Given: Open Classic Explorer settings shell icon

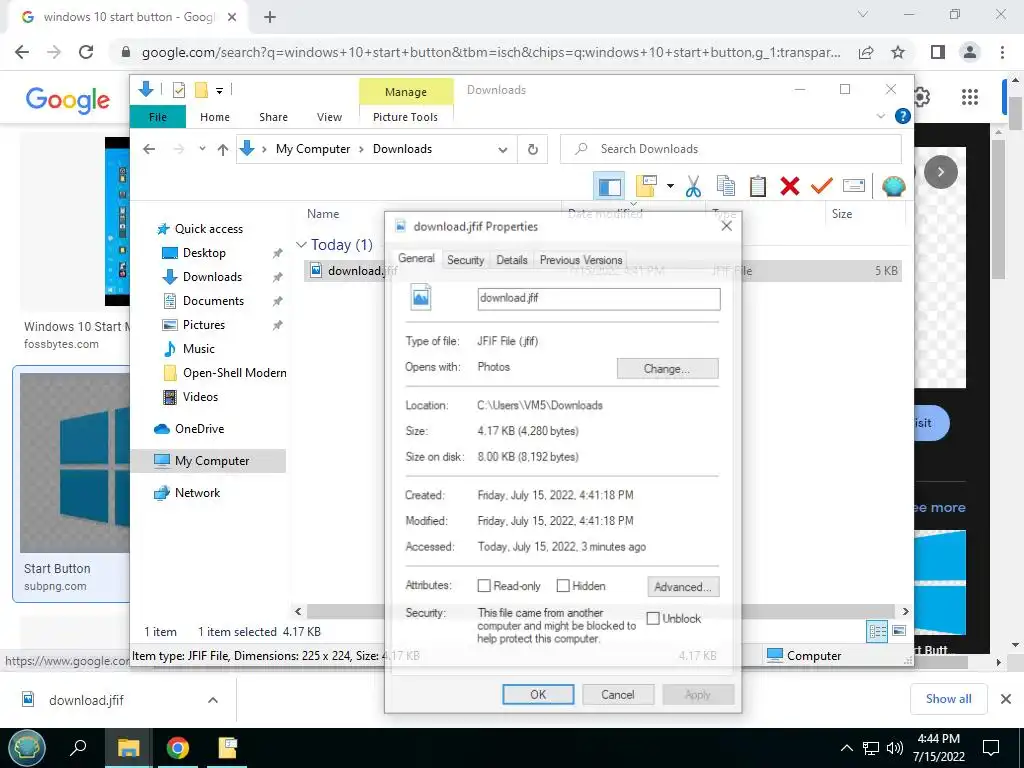Looking at the screenshot, I should click(x=893, y=186).
